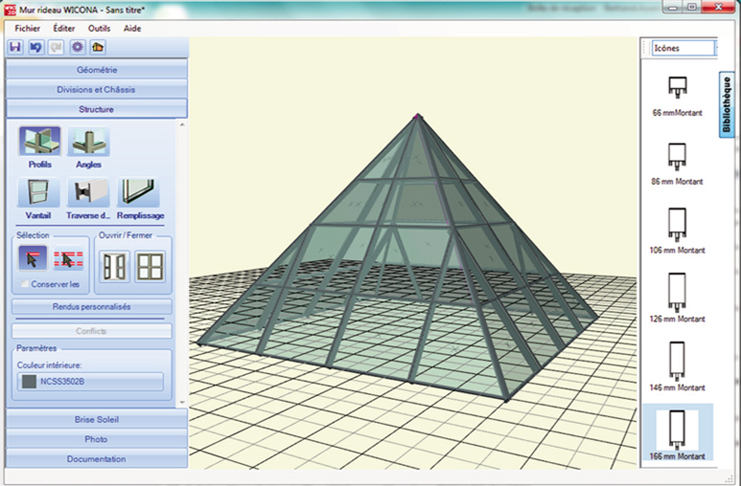The height and width of the screenshot is (486, 741).
Task: Expand the Brise Soleil section
Action: coord(96,420)
